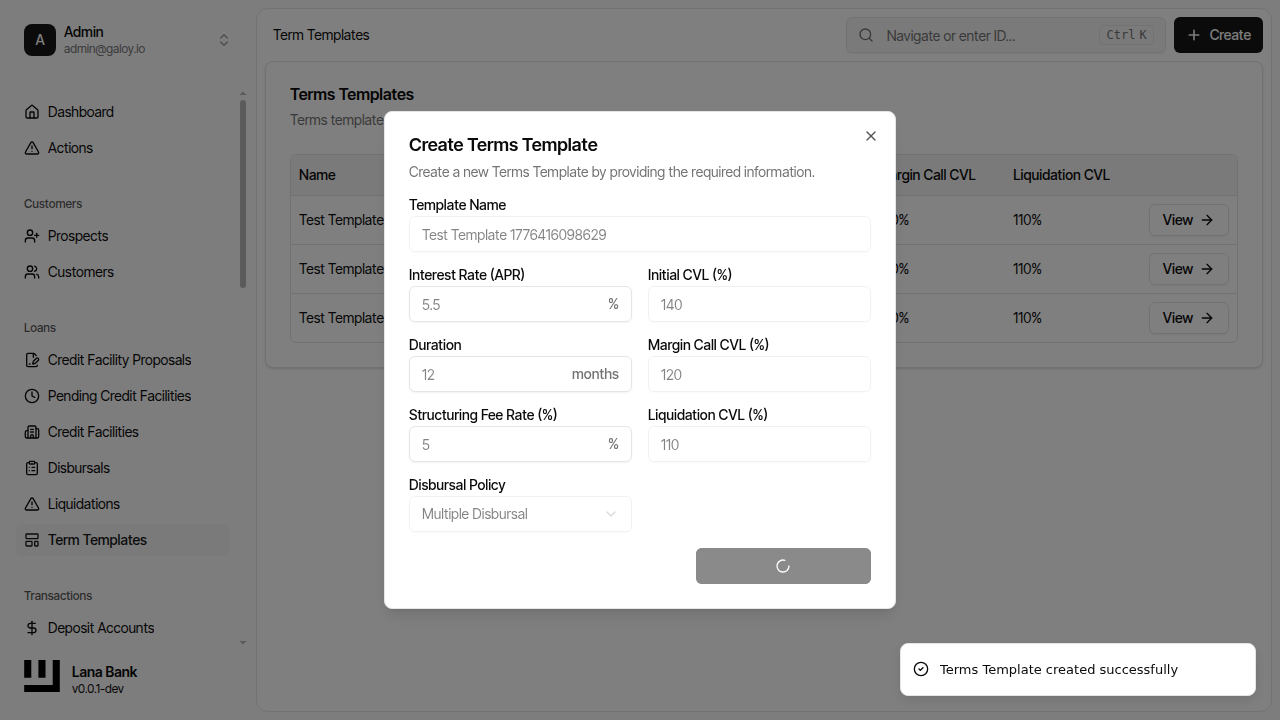Open Prospects using its people icon
1280x720 pixels.
pyautogui.click(x=30, y=235)
